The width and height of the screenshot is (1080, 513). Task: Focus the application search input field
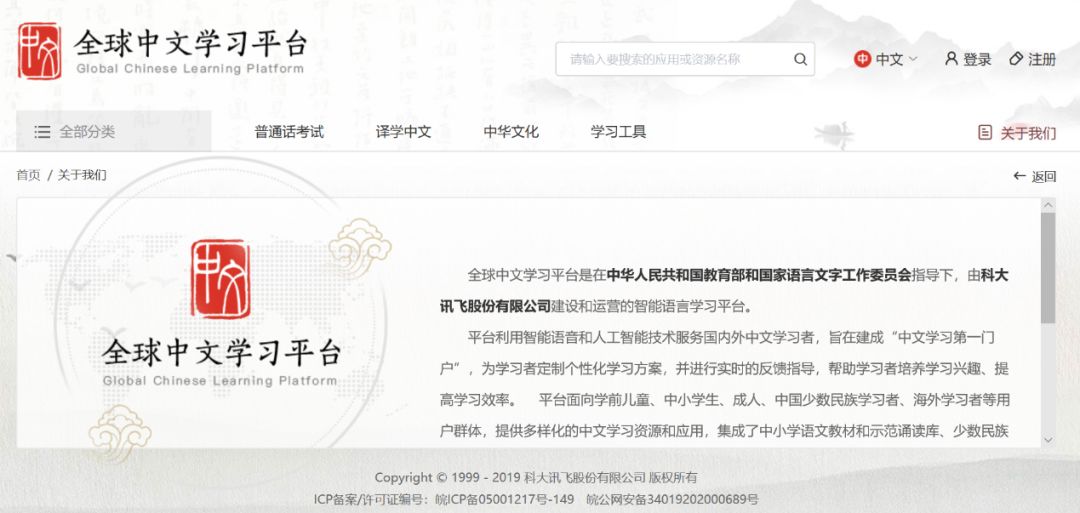click(685, 59)
